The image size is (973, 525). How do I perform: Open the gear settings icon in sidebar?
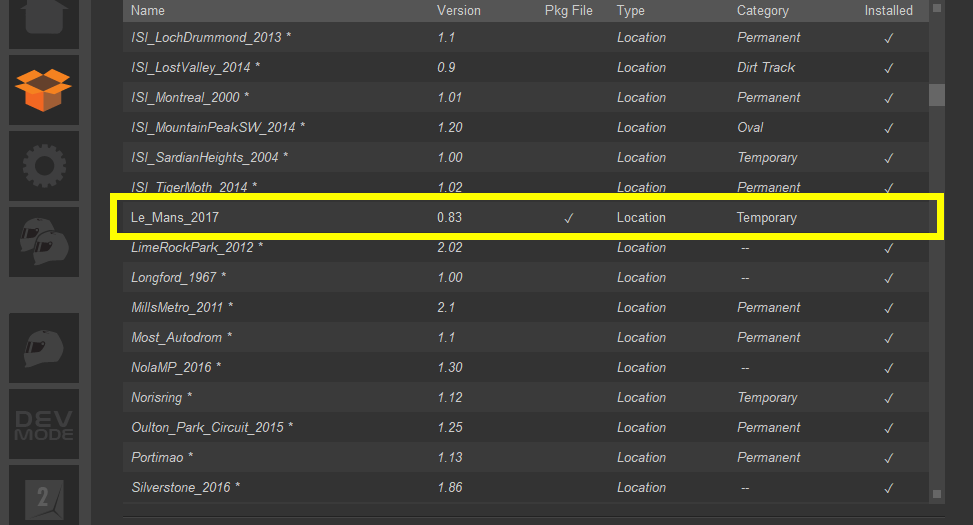pyautogui.click(x=43, y=166)
